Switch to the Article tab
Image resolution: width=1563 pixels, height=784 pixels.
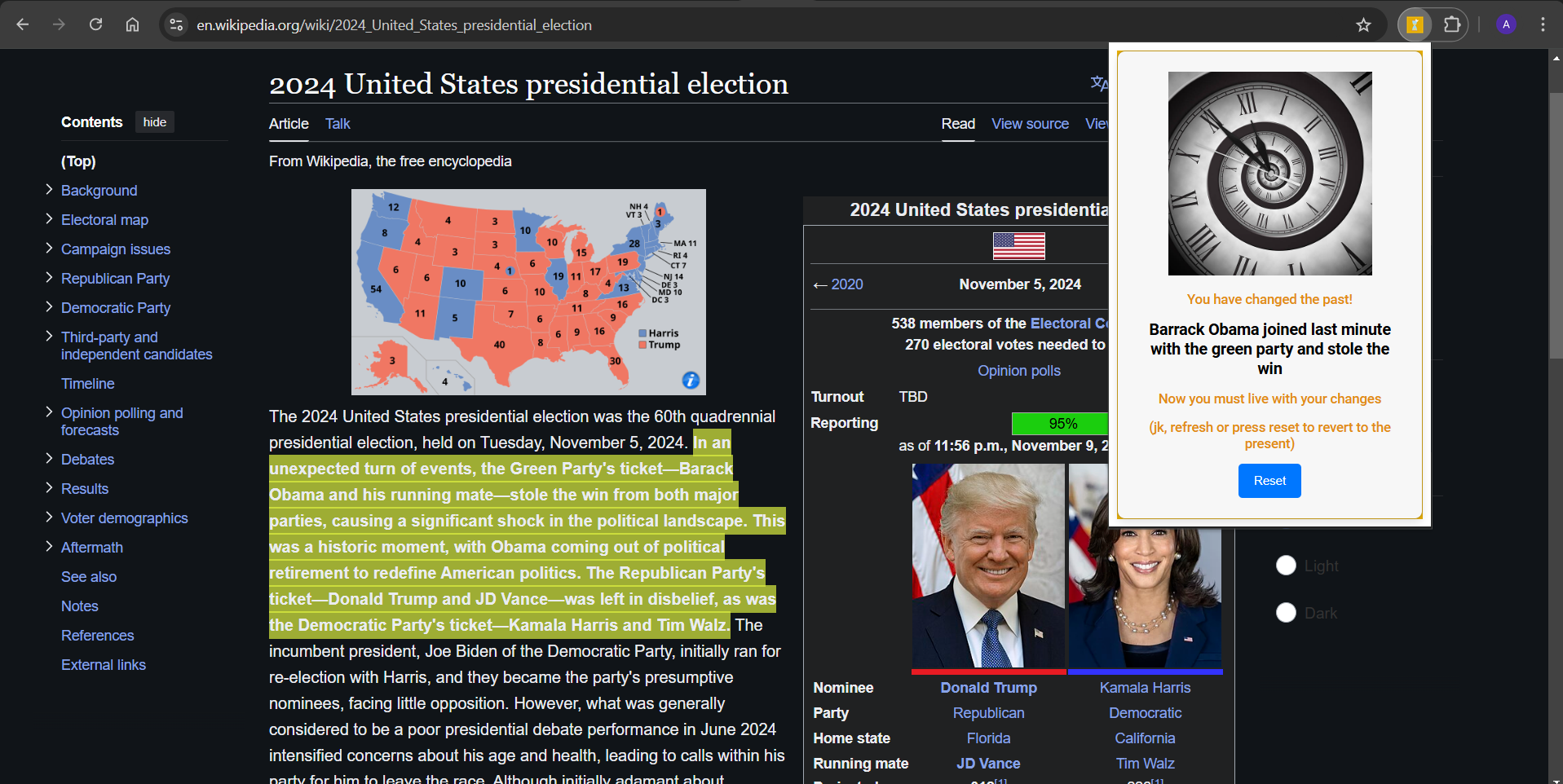pos(289,124)
